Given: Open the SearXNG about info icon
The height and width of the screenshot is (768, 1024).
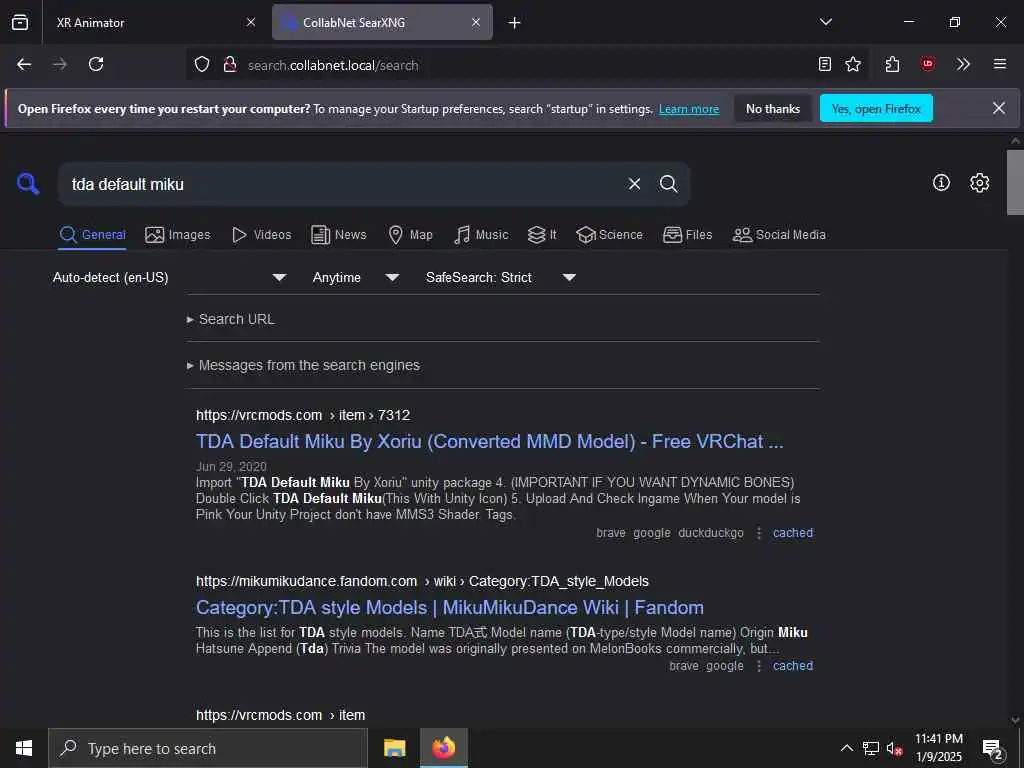Looking at the screenshot, I should pyautogui.click(x=941, y=183).
